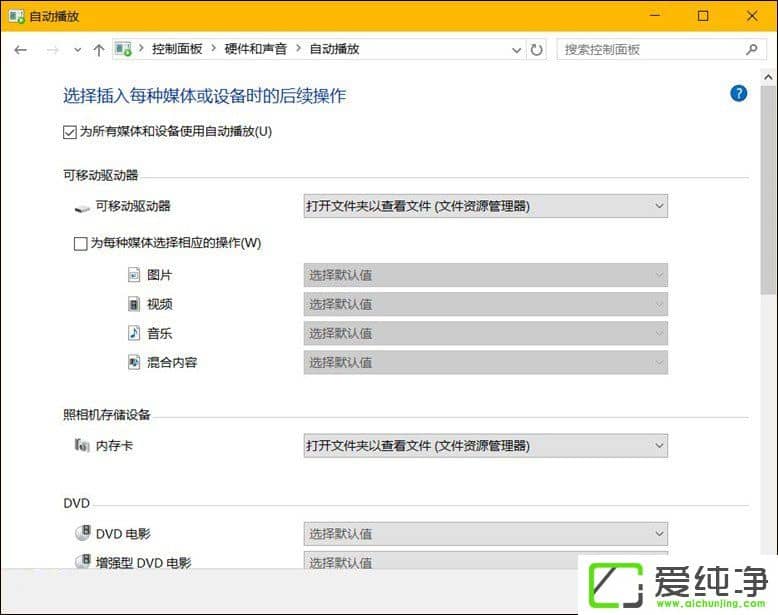Click the 可移动驱动器 drive icon
The height and width of the screenshot is (615, 778).
pyautogui.click(x=81, y=207)
